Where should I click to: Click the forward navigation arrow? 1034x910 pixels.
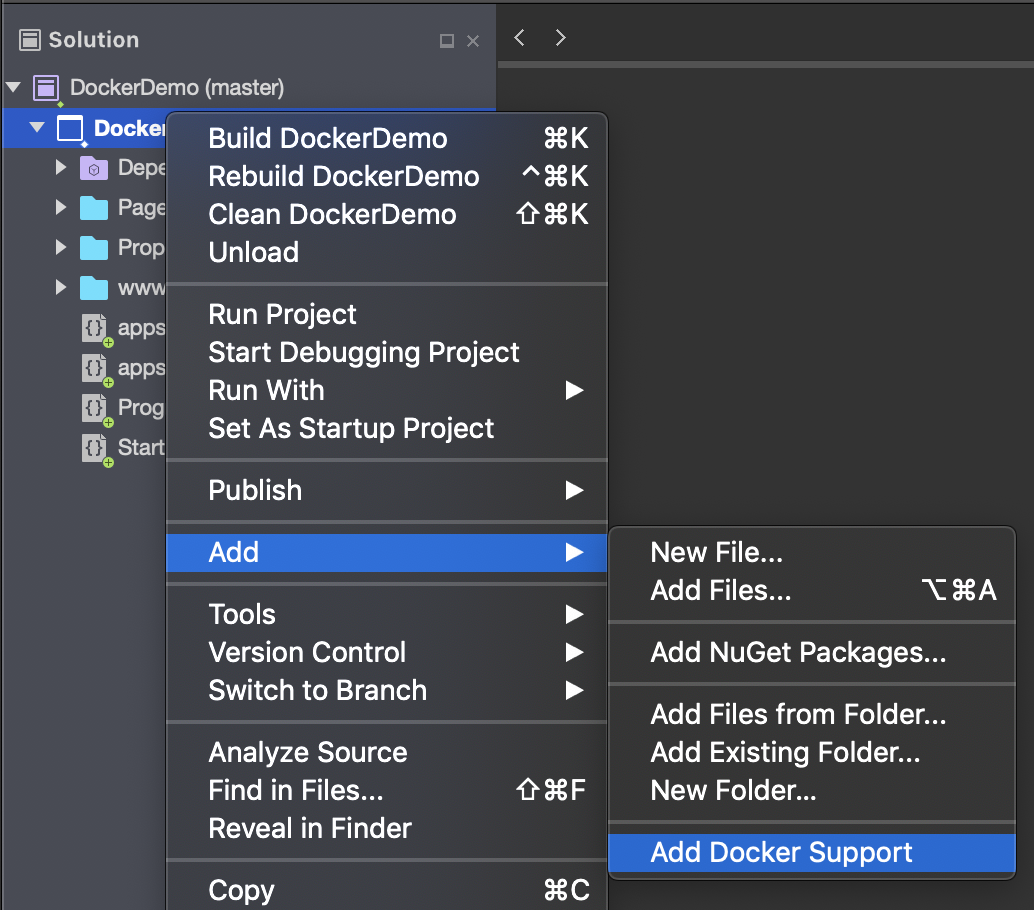[x=560, y=37]
